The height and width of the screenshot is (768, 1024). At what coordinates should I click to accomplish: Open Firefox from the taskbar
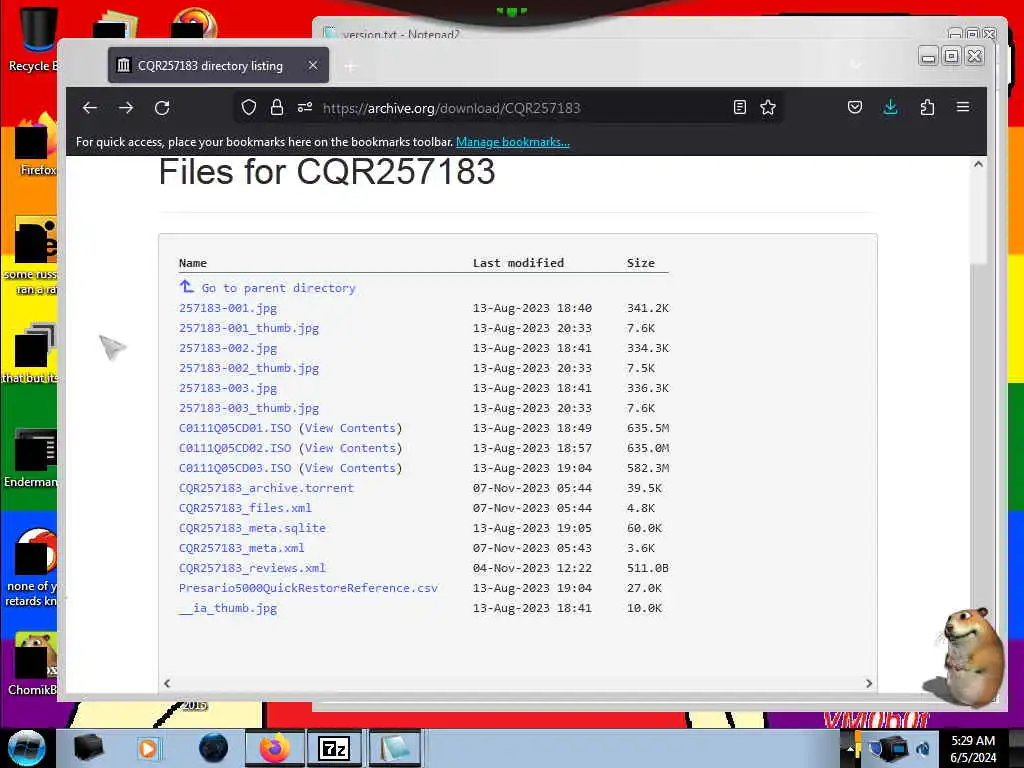(274, 748)
